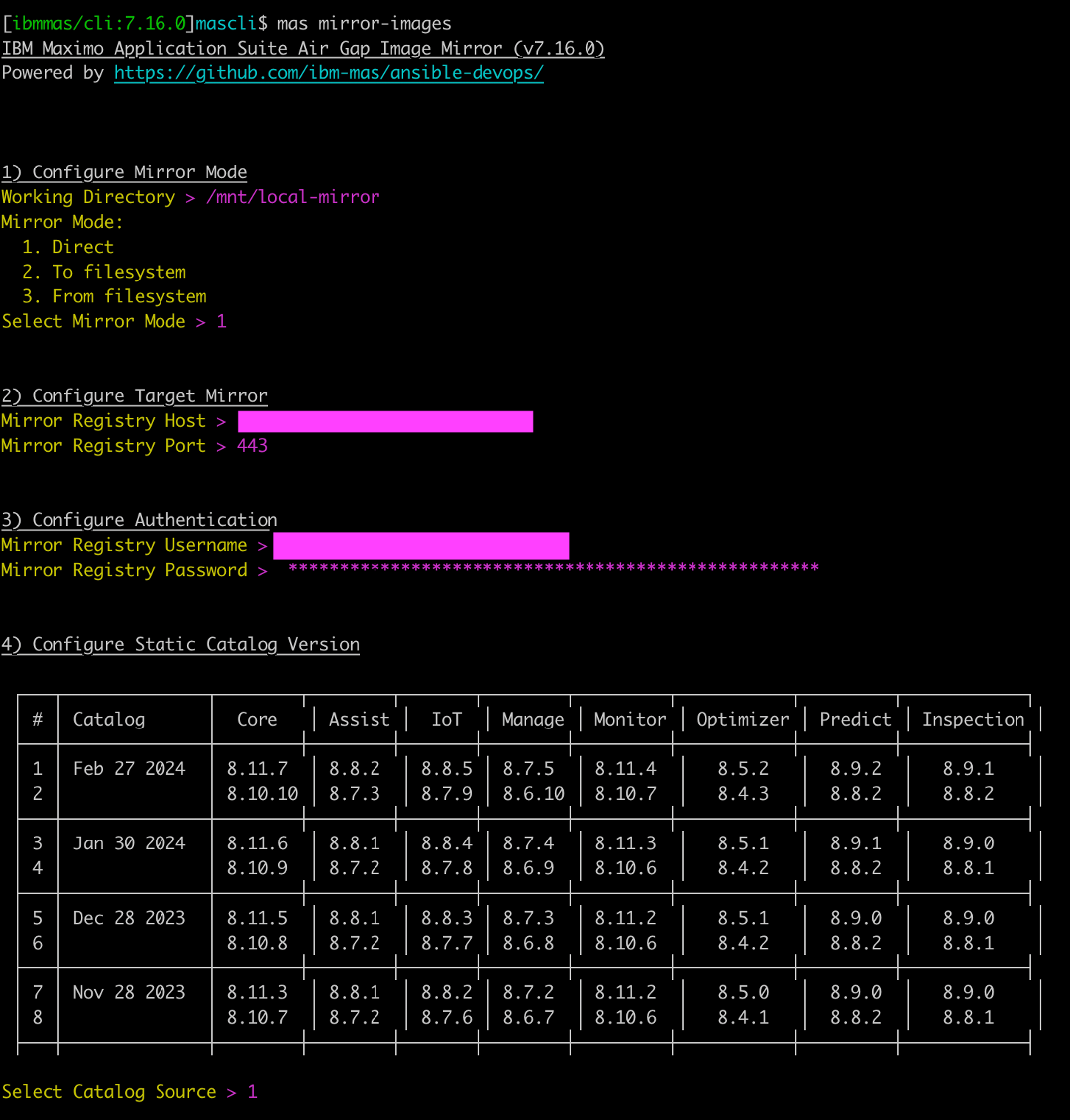Click Manage version '8.6.8'
The width and height of the screenshot is (1070, 1120).
point(529,943)
